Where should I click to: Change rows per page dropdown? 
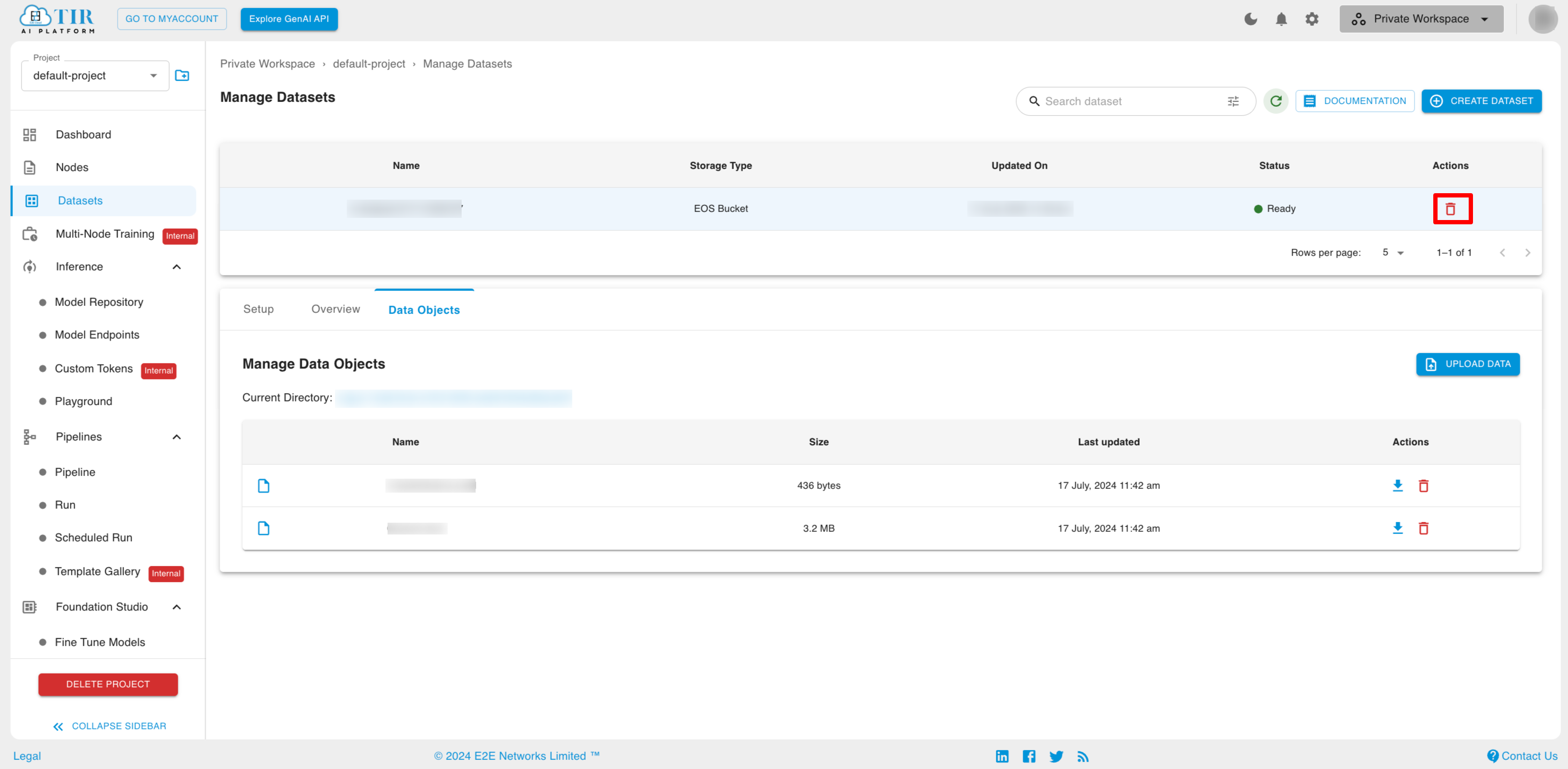tap(1392, 252)
